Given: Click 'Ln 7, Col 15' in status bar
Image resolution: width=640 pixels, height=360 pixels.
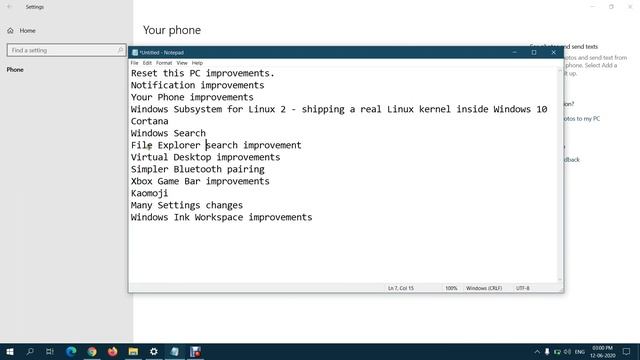Looking at the screenshot, I should click(x=400, y=288).
